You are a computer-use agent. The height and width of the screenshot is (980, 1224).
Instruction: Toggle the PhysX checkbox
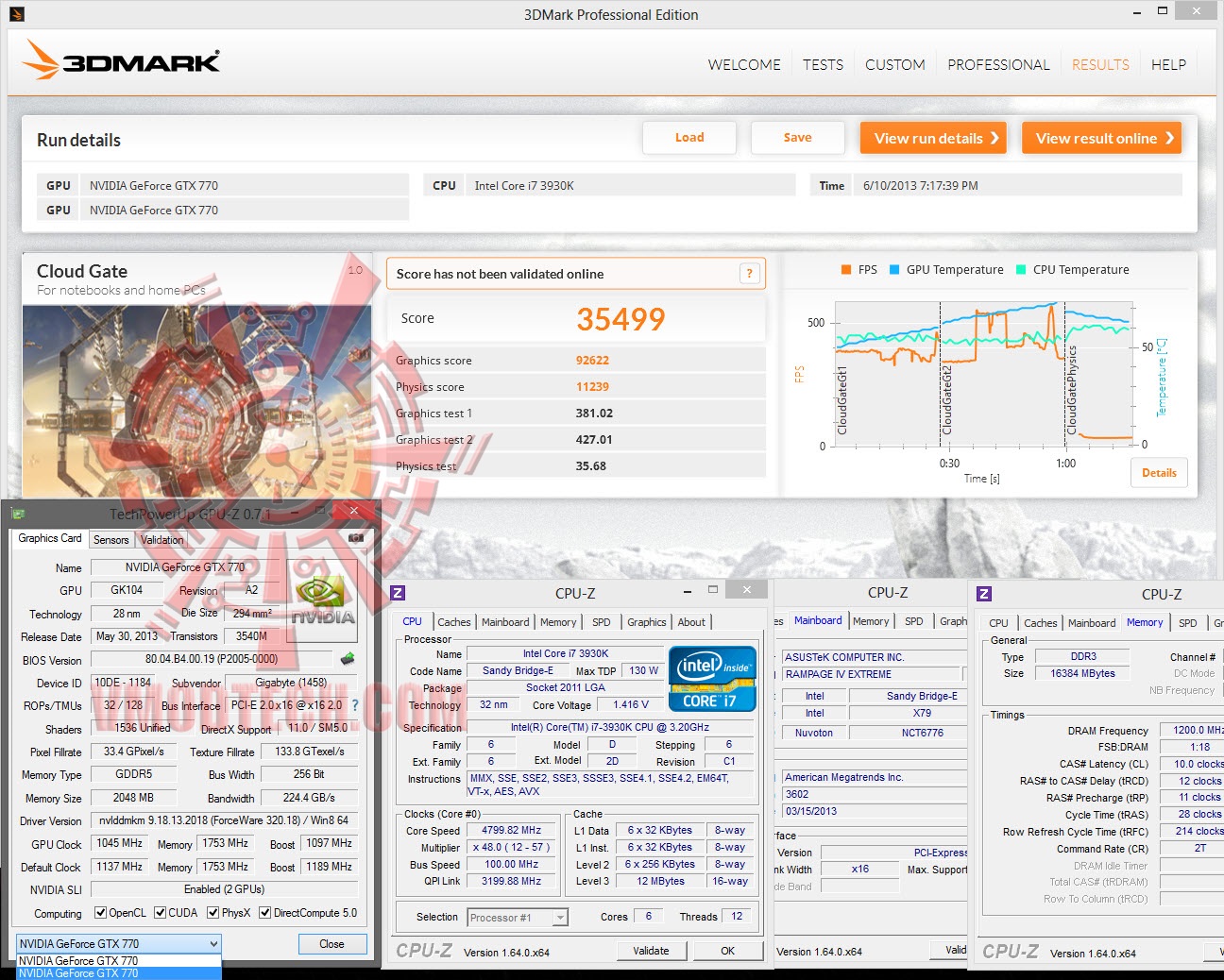click(213, 913)
